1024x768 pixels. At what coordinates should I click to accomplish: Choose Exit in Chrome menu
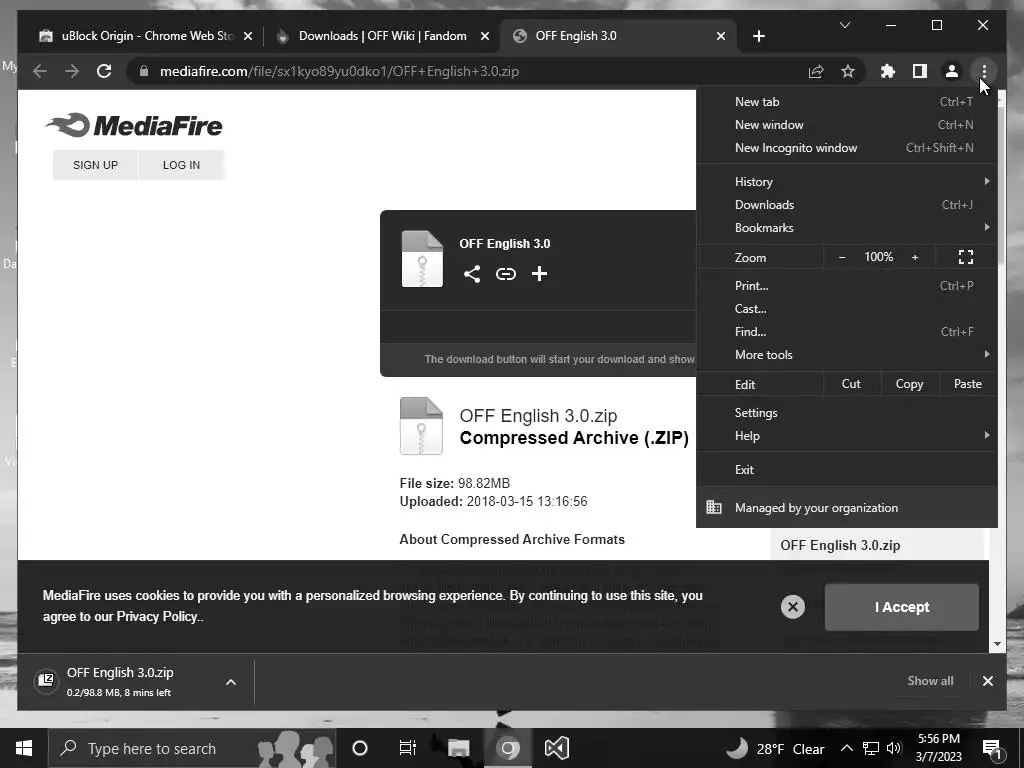pyautogui.click(x=847, y=470)
